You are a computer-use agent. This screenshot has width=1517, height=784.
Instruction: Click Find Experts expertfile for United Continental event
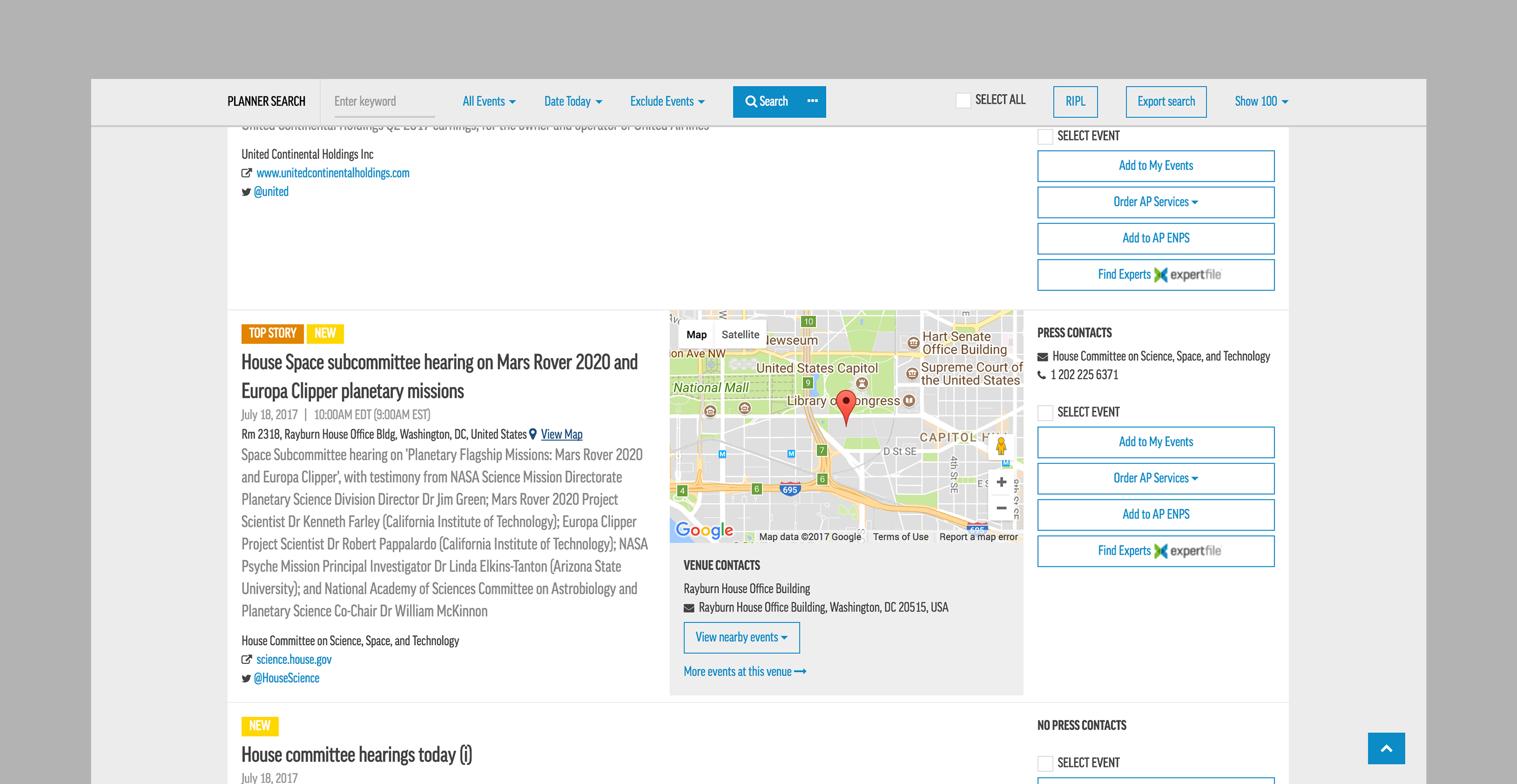[1156, 275]
